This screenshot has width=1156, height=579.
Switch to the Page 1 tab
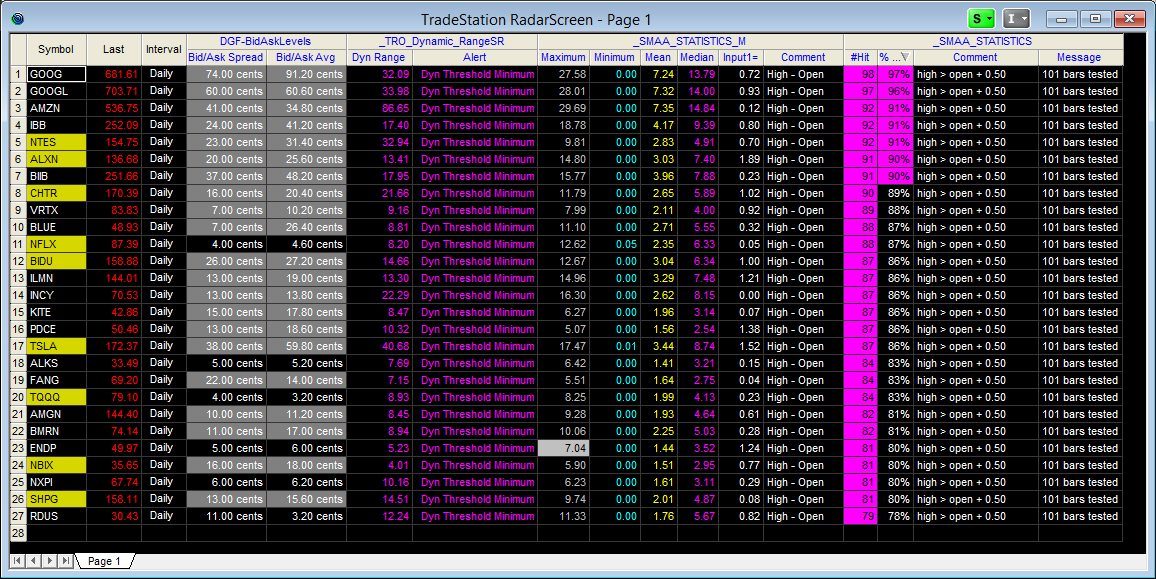(104, 561)
